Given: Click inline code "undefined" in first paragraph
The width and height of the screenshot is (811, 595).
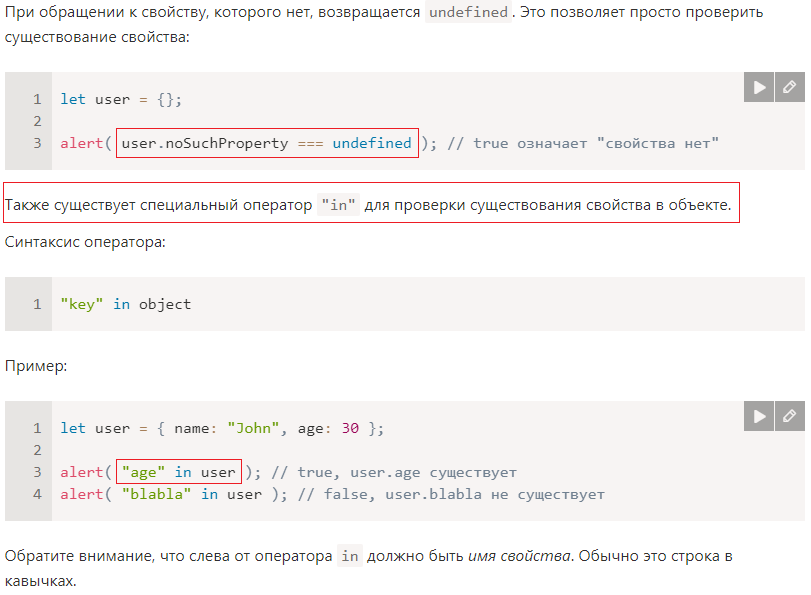Looking at the screenshot, I should [x=468, y=12].
